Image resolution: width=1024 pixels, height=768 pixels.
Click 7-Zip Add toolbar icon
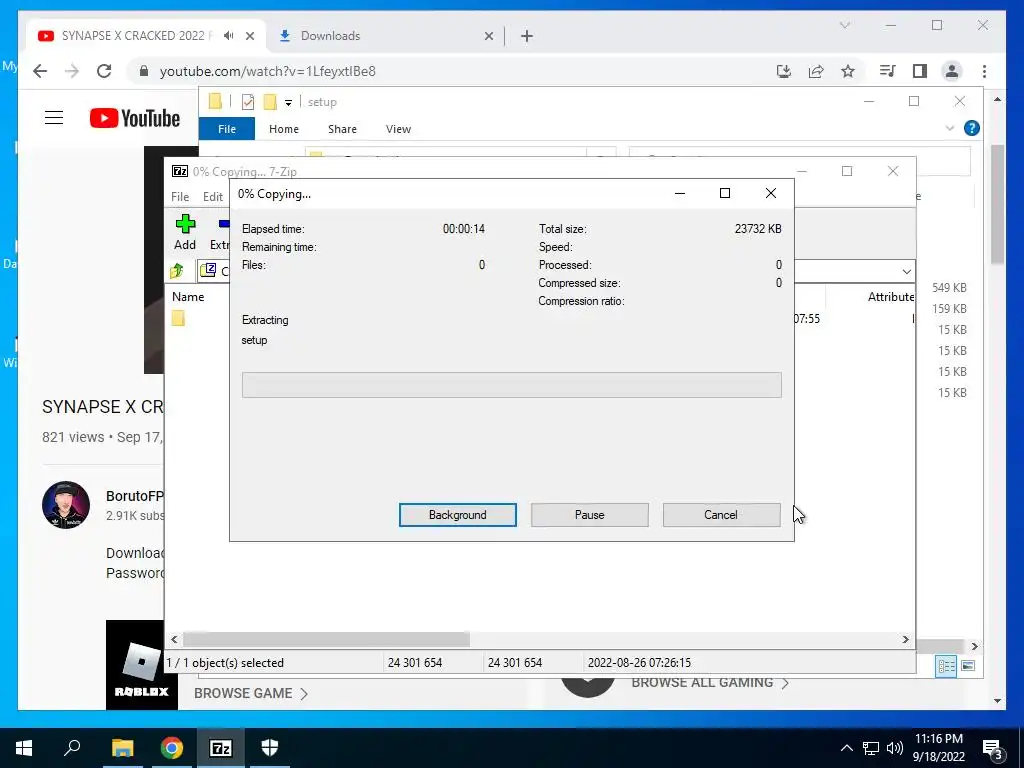pos(185,232)
